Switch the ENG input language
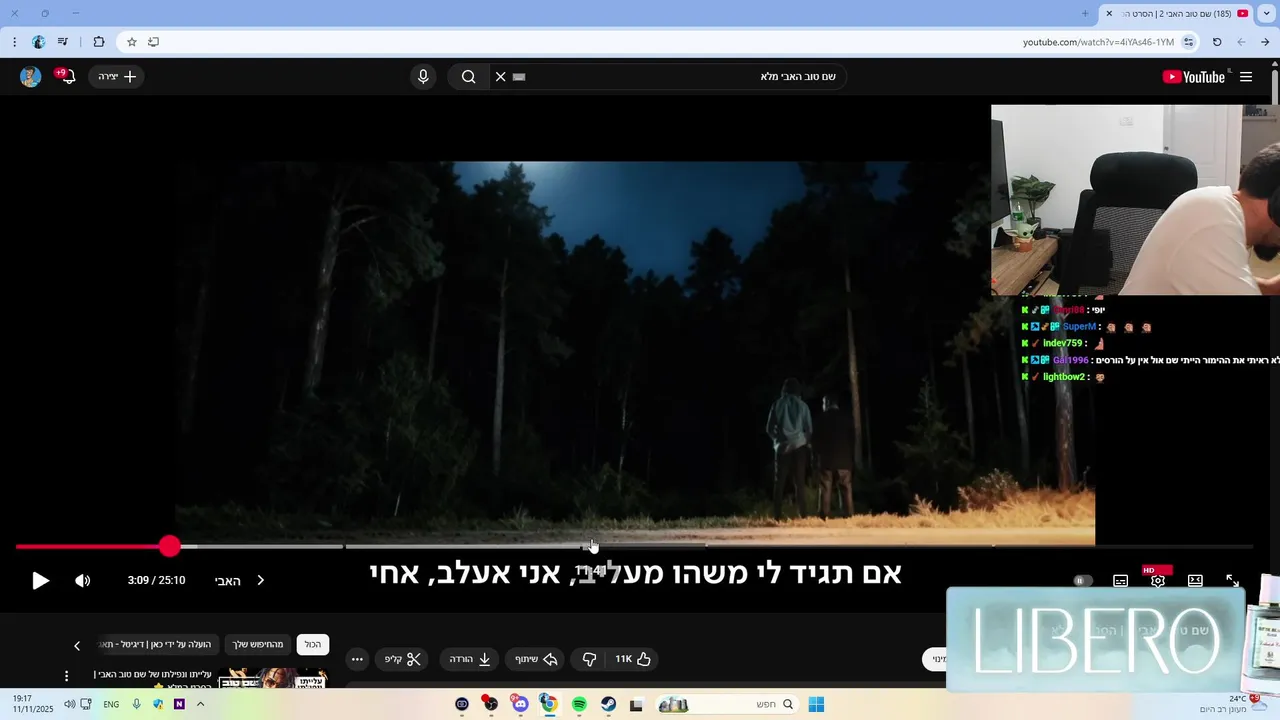Screen dimensions: 1280x720 point(111,705)
